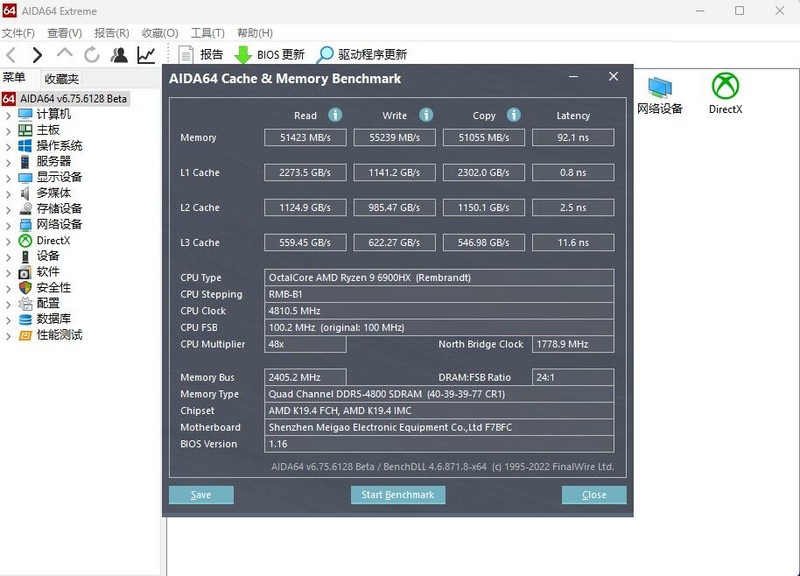
Task: Click the user profile toolbar icon
Action: click(119, 55)
